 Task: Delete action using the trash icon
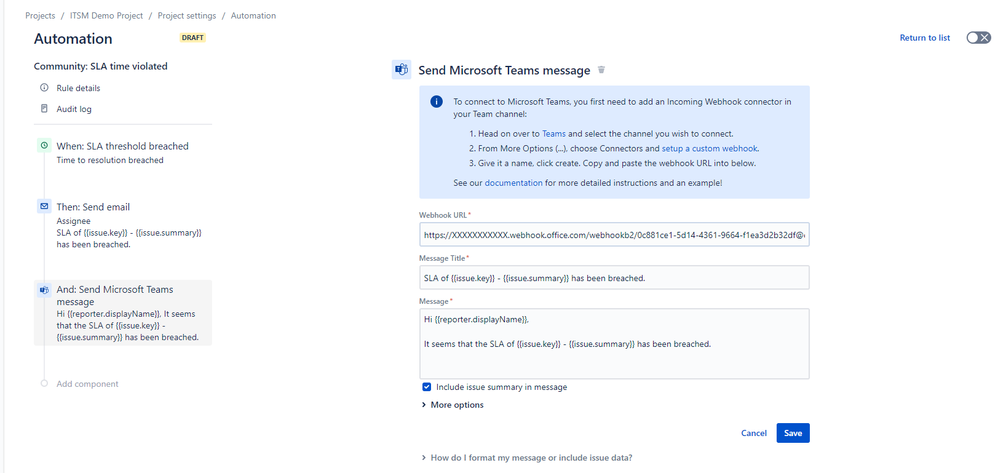click(601, 70)
